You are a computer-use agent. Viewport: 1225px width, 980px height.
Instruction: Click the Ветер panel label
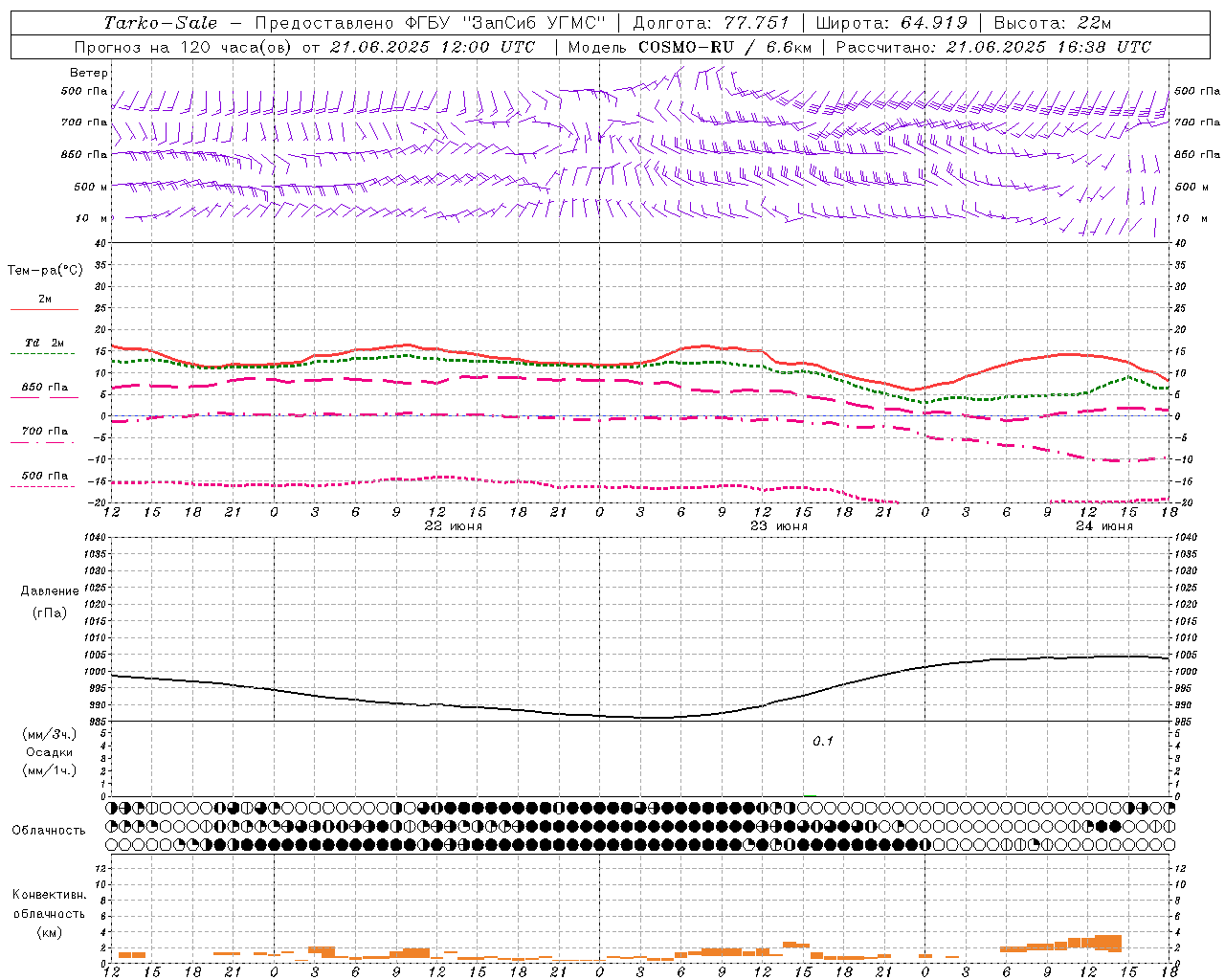pyautogui.click(x=89, y=73)
